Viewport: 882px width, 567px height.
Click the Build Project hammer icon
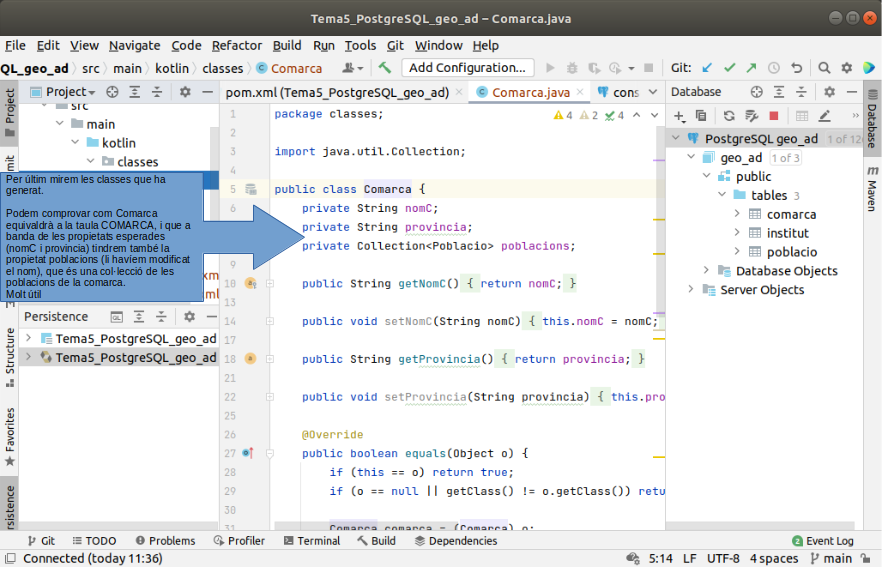[x=385, y=68]
